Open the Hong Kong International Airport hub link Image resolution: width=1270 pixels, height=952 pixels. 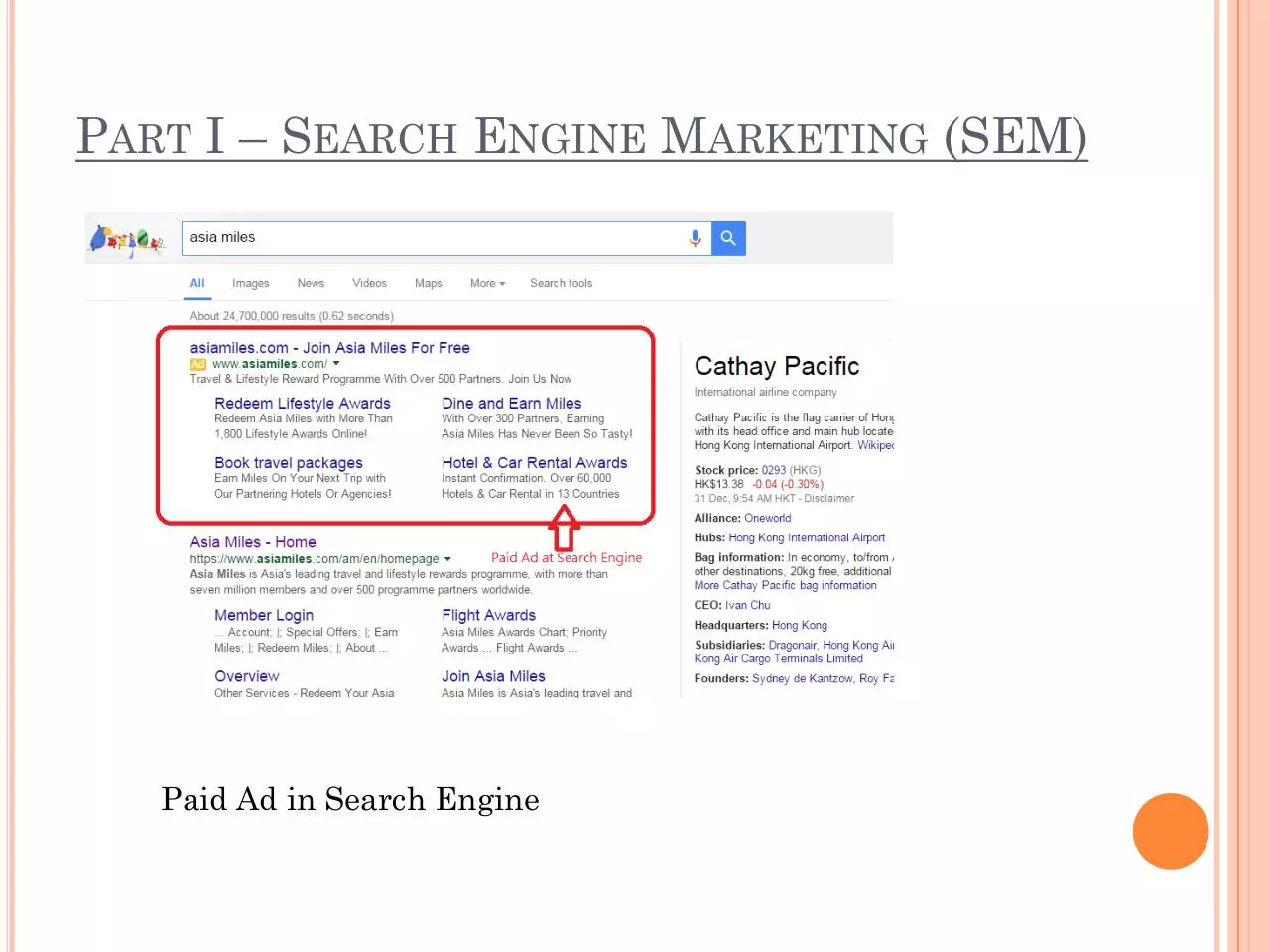point(807,537)
